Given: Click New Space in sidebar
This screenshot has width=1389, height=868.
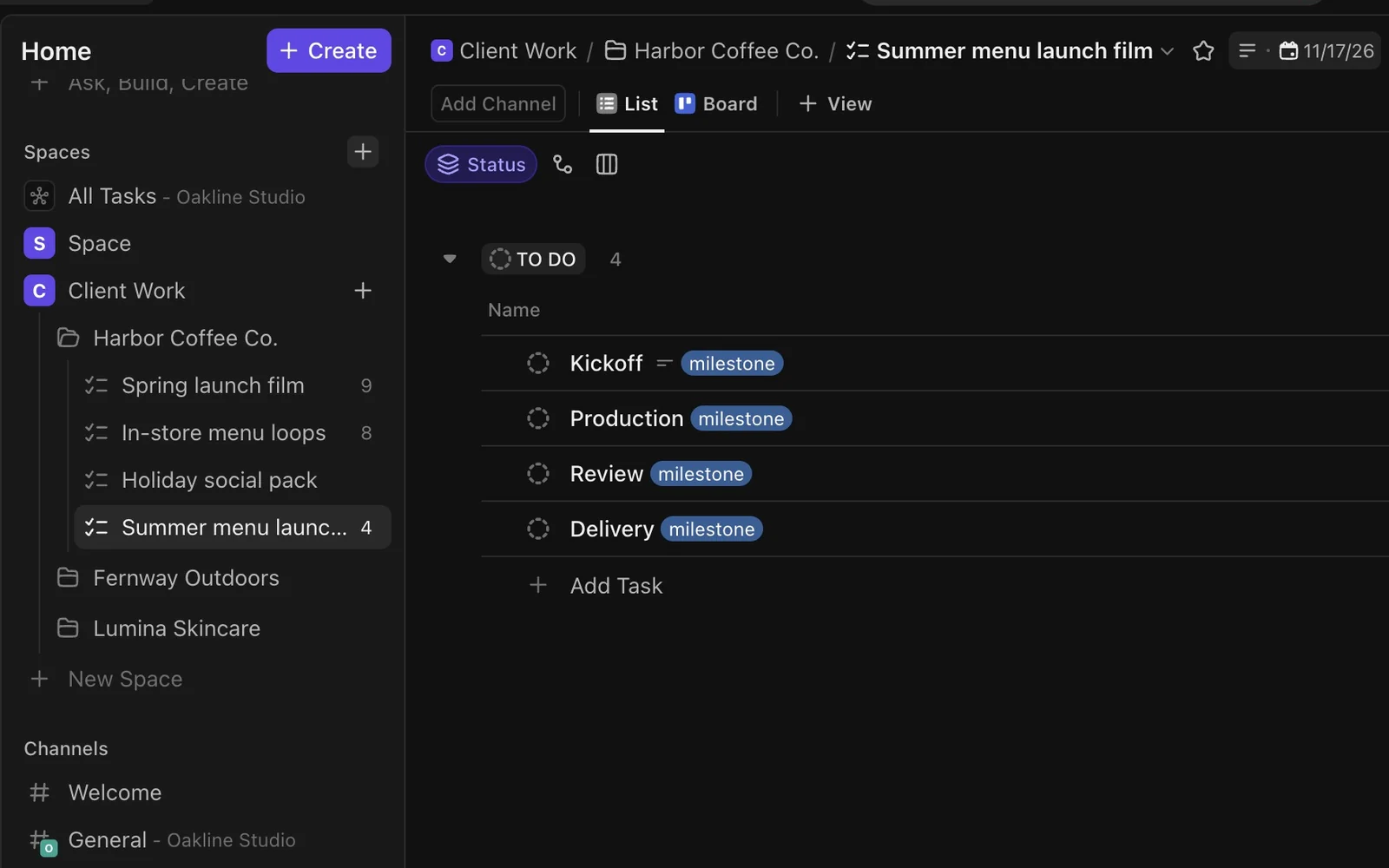Looking at the screenshot, I should (x=125, y=679).
